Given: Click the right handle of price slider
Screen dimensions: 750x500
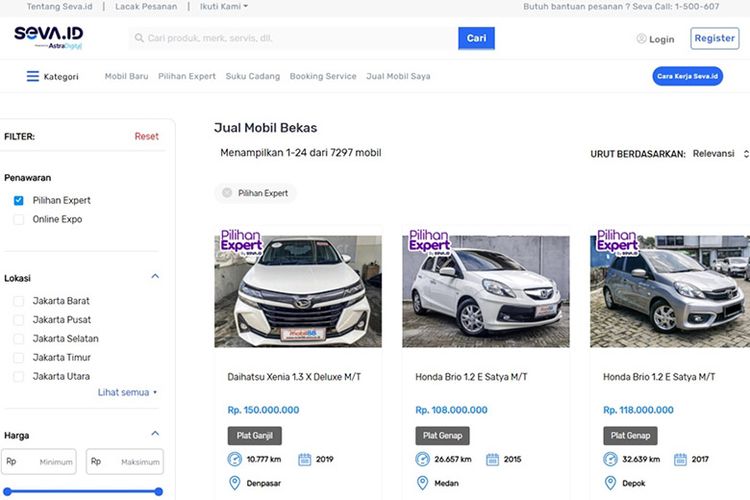Looking at the screenshot, I should [158, 491].
